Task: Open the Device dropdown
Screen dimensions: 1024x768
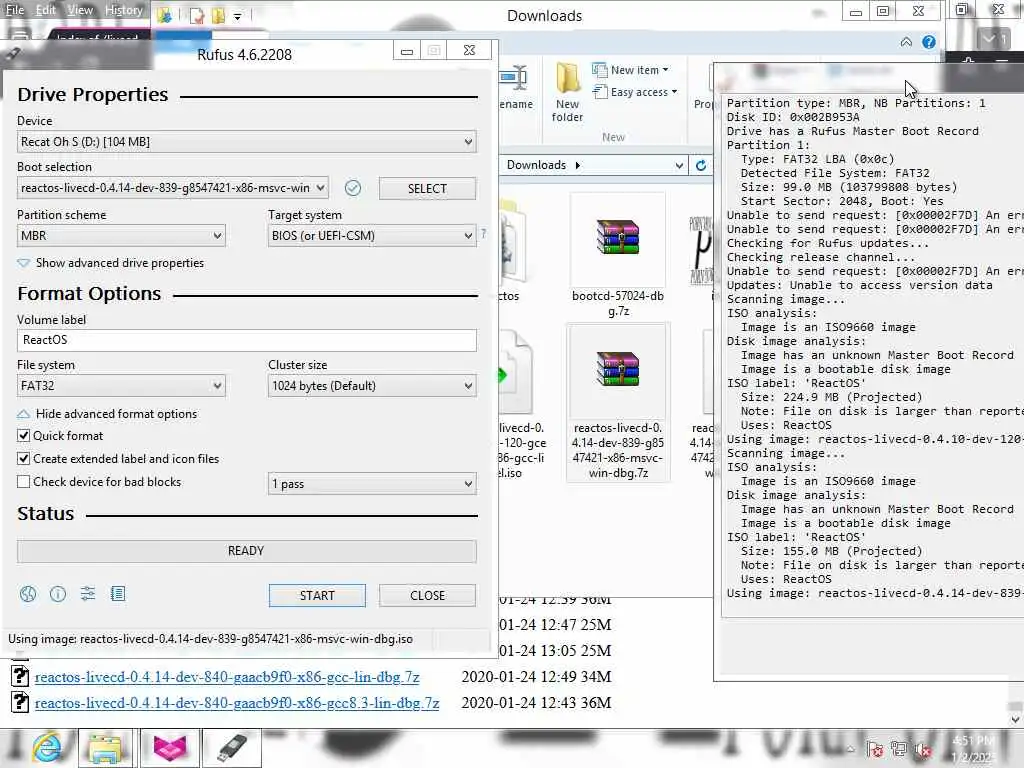Action: (x=247, y=142)
